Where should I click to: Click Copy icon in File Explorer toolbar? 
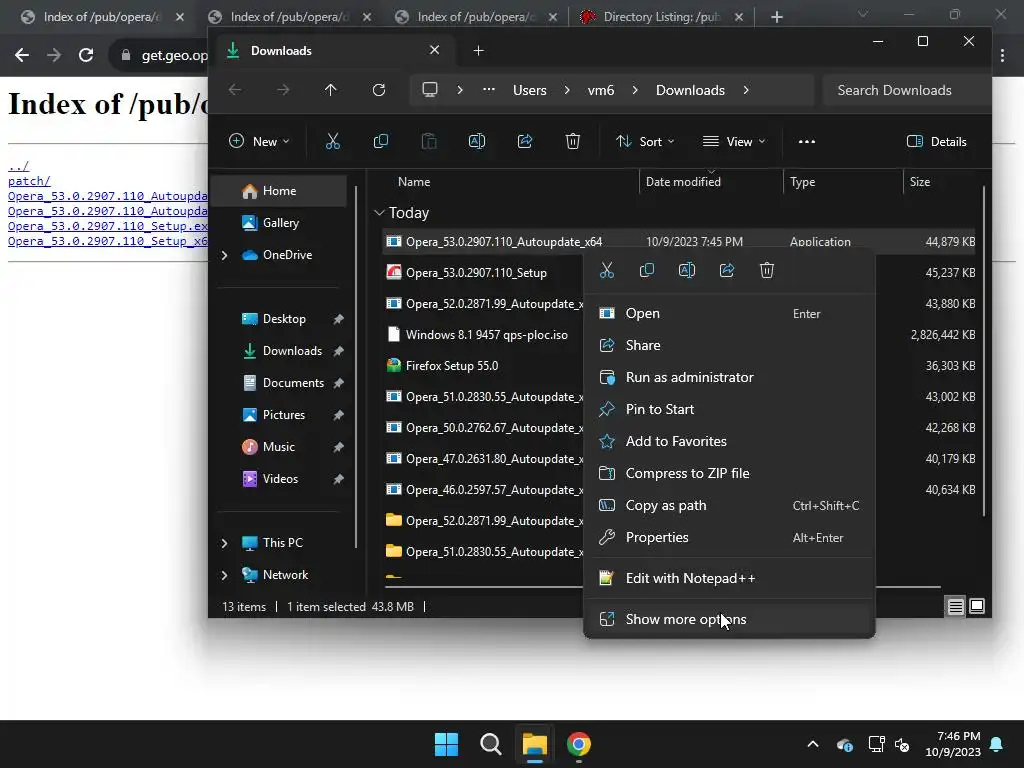point(381,142)
